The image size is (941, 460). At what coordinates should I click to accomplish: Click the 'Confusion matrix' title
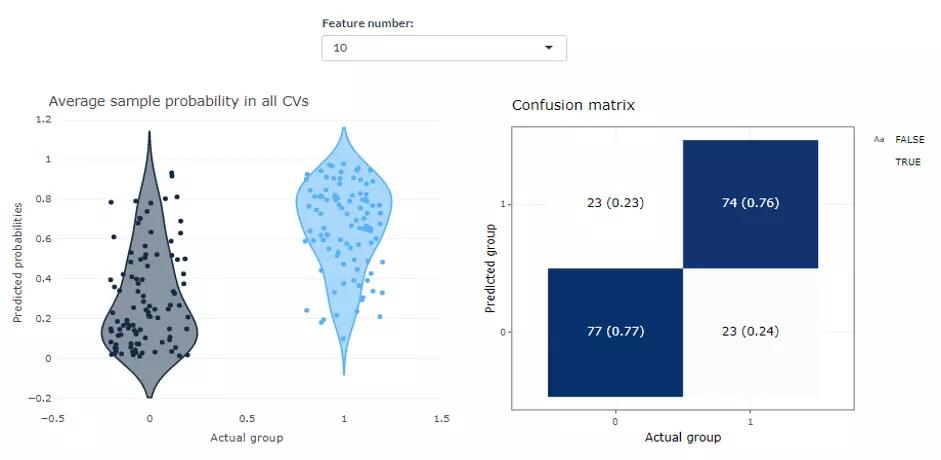[573, 104]
